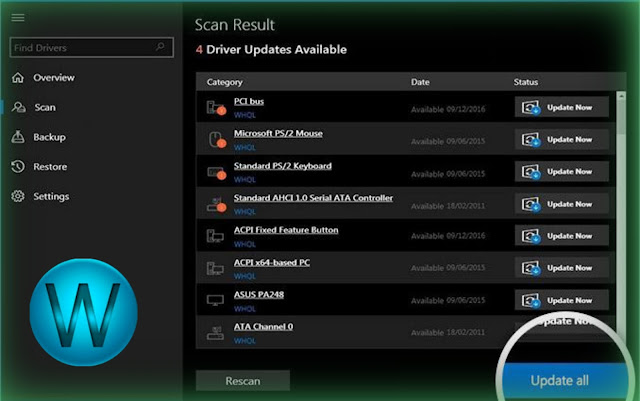
Task: Click the scrollbar up arrow in driver list
Action: [621, 96]
